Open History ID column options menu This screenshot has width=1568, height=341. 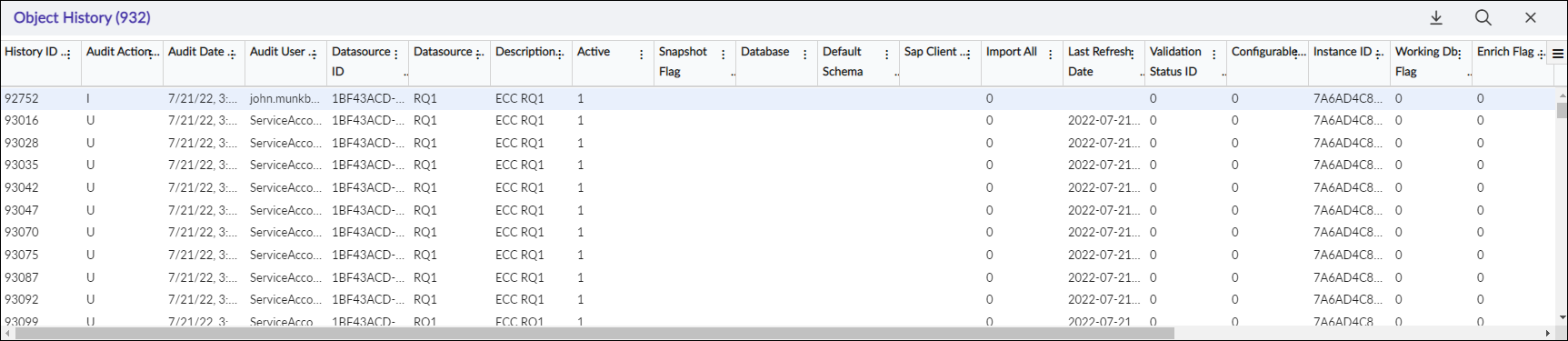tap(69, 55)
